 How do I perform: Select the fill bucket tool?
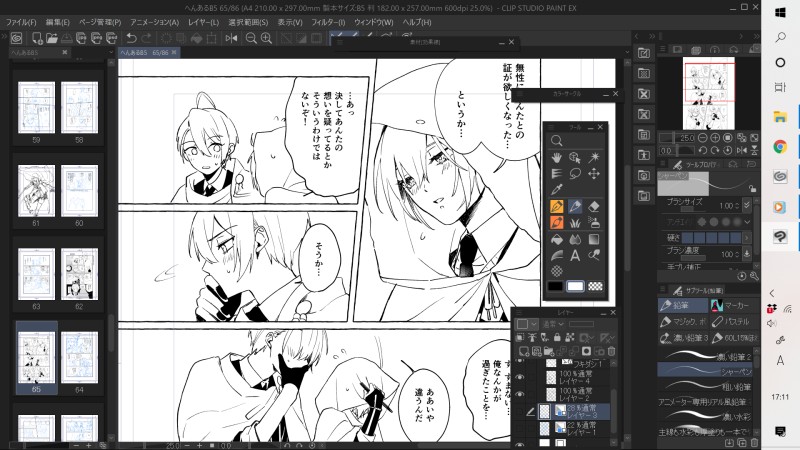557,239
